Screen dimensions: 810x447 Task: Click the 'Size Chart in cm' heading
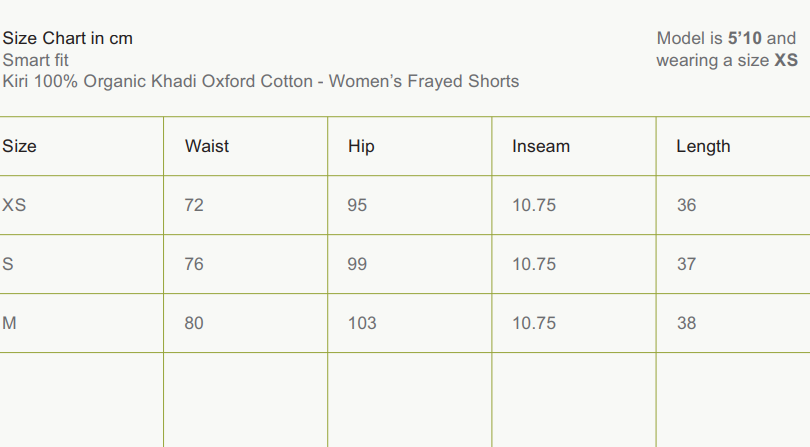pos(67,38)
